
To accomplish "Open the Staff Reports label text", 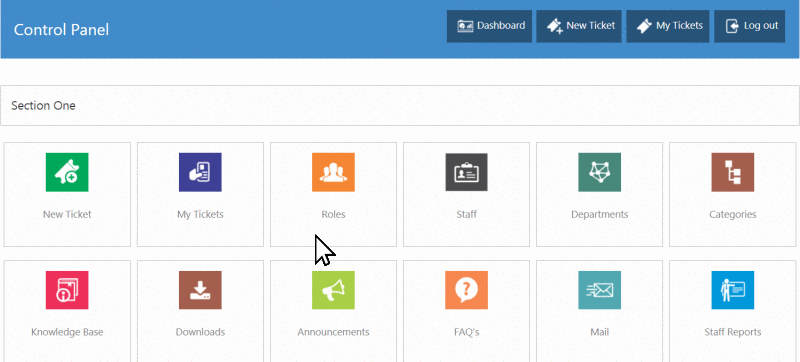I will 733,332.
